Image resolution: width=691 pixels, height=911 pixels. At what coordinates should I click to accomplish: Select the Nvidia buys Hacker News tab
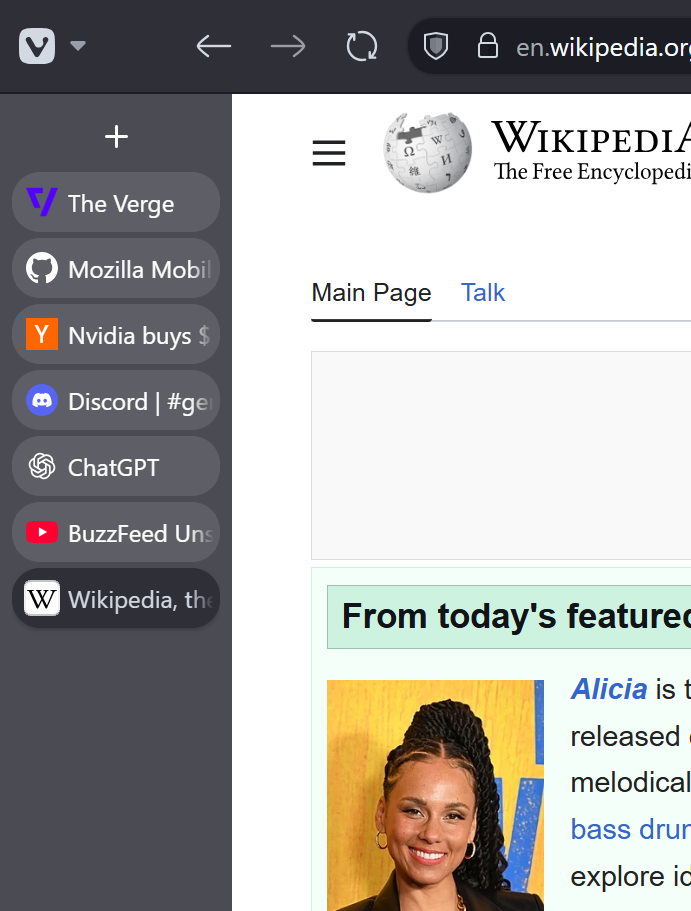pyautogui.click(x=116, y=335)
